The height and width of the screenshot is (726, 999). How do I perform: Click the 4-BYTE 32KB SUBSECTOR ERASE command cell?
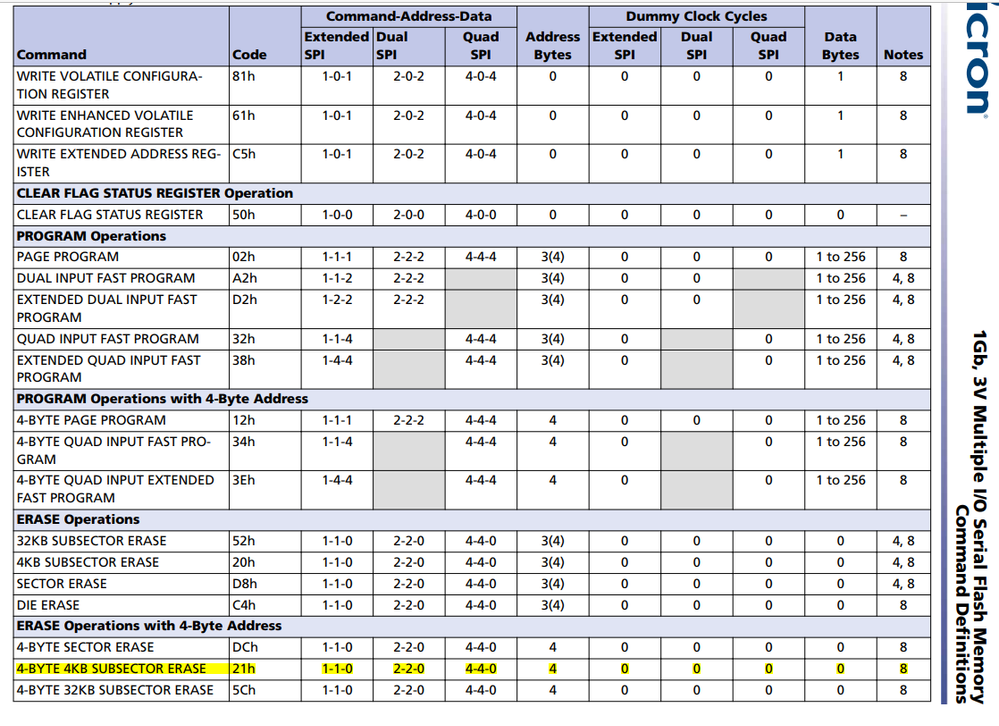121,690
